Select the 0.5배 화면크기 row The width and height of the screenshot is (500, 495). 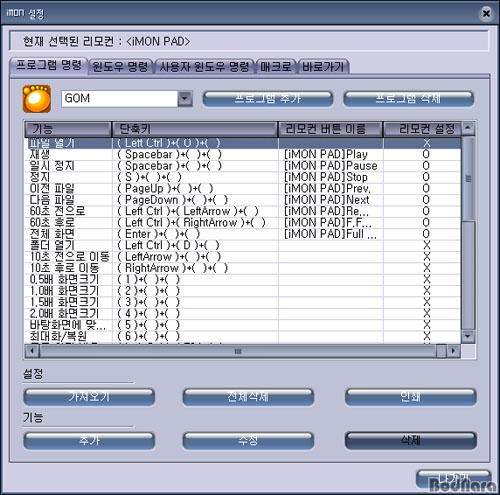[x=243, y=279]
